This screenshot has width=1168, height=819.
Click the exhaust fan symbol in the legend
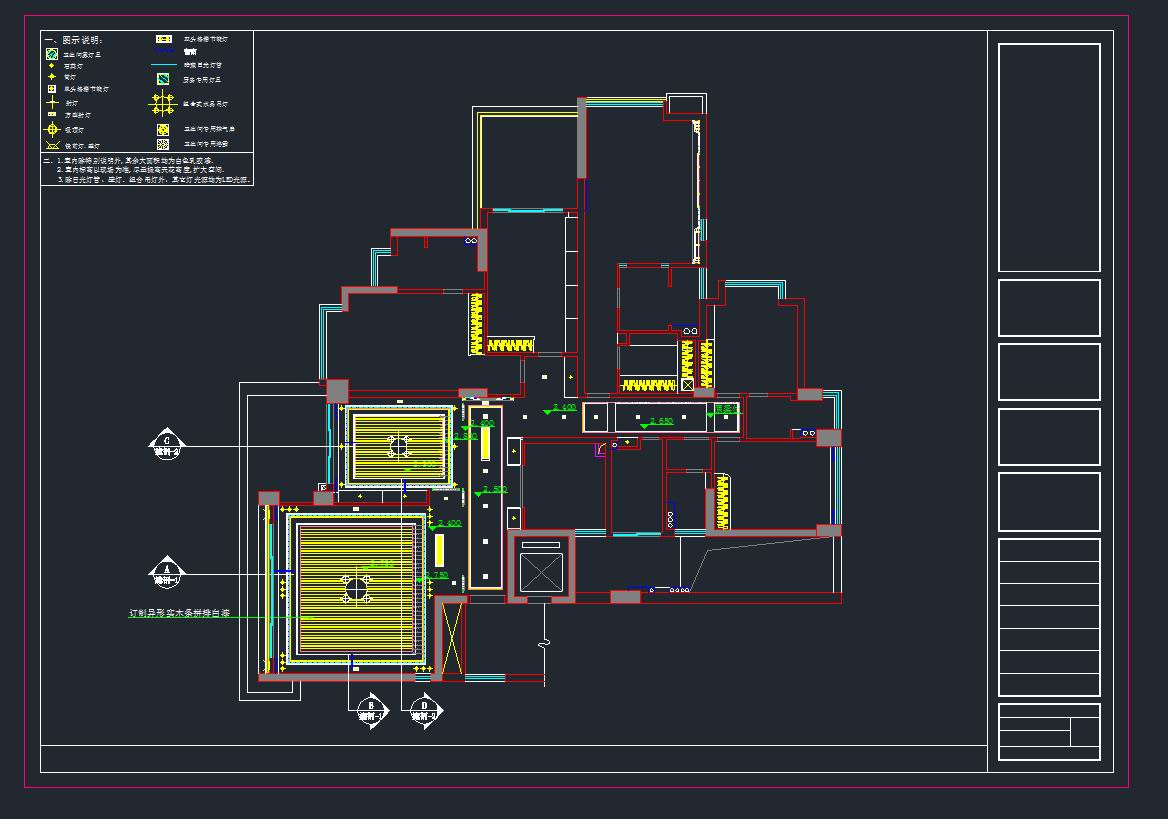(x=162, y=129)
